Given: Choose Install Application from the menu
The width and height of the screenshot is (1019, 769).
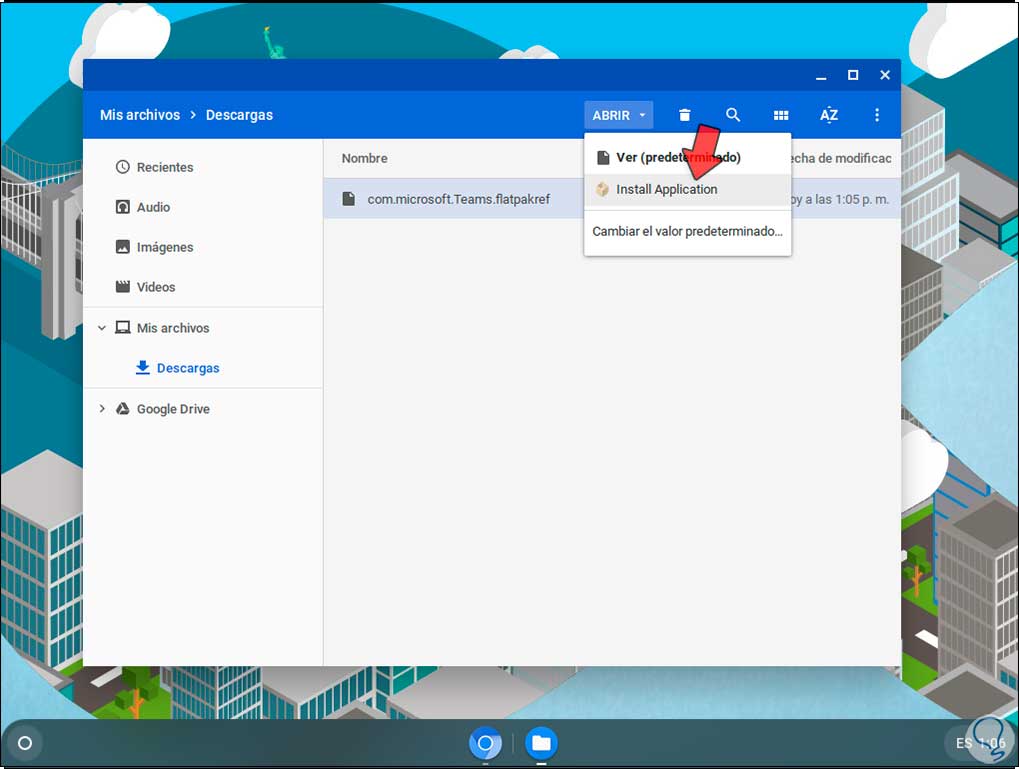Looking at the screenshot, I should click(x=688, y=189).
